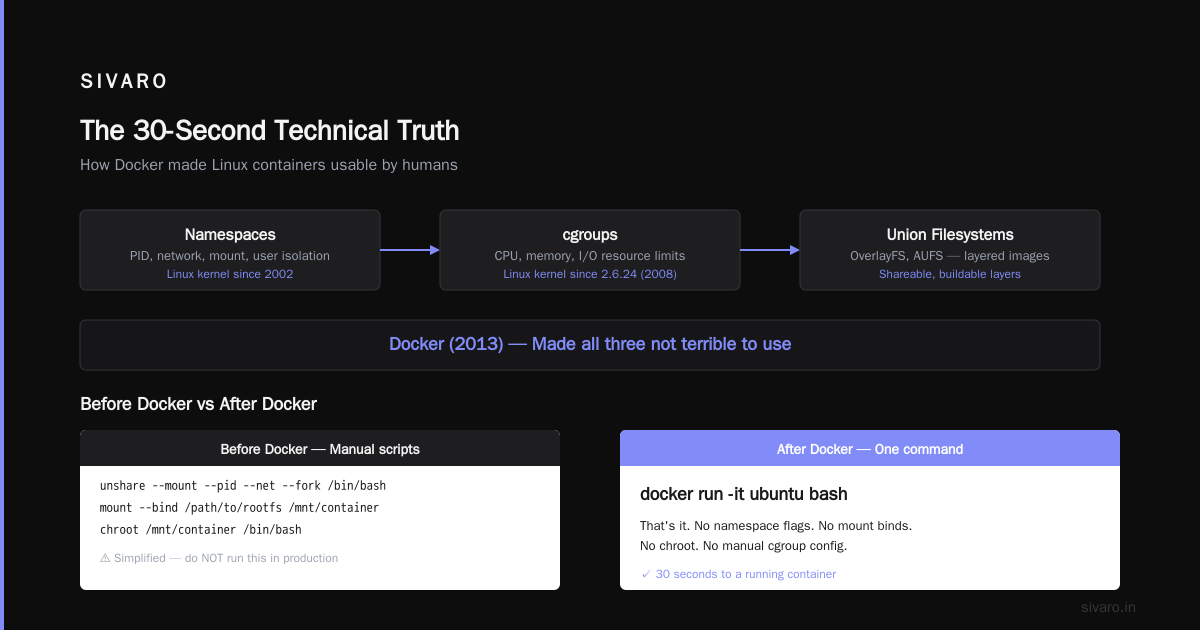Click the "After Docker — One command" header

[870, 449]
